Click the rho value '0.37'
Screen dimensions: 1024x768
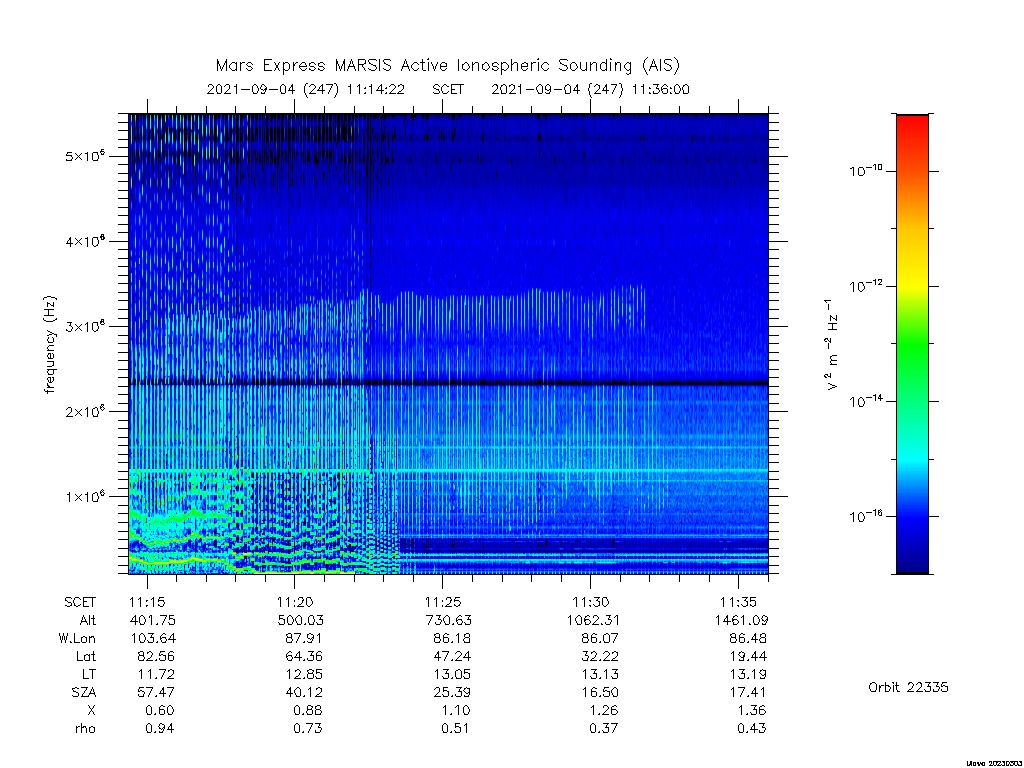pyautogui.click(x=603, y=728)
